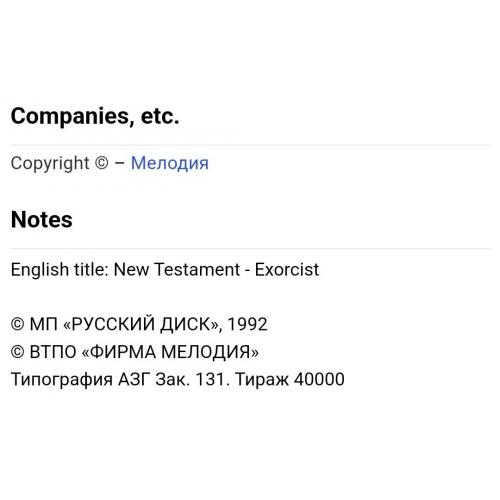Click the copyright symbol before МП
This screenshot has height=500, width=500.
[x=17, y=324]
